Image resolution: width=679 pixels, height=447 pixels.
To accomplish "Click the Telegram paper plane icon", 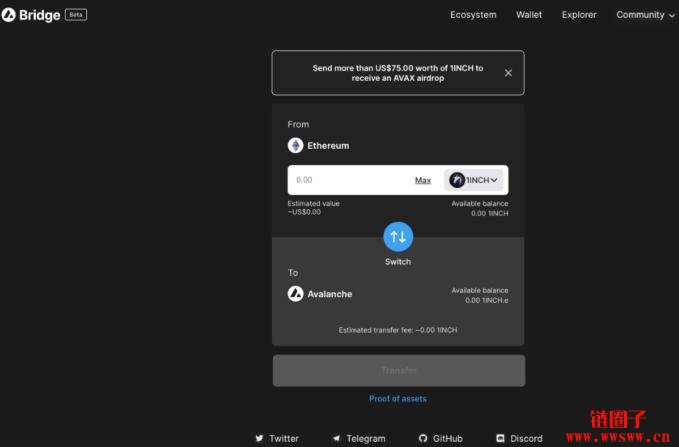I will click(x=336, y=438).
